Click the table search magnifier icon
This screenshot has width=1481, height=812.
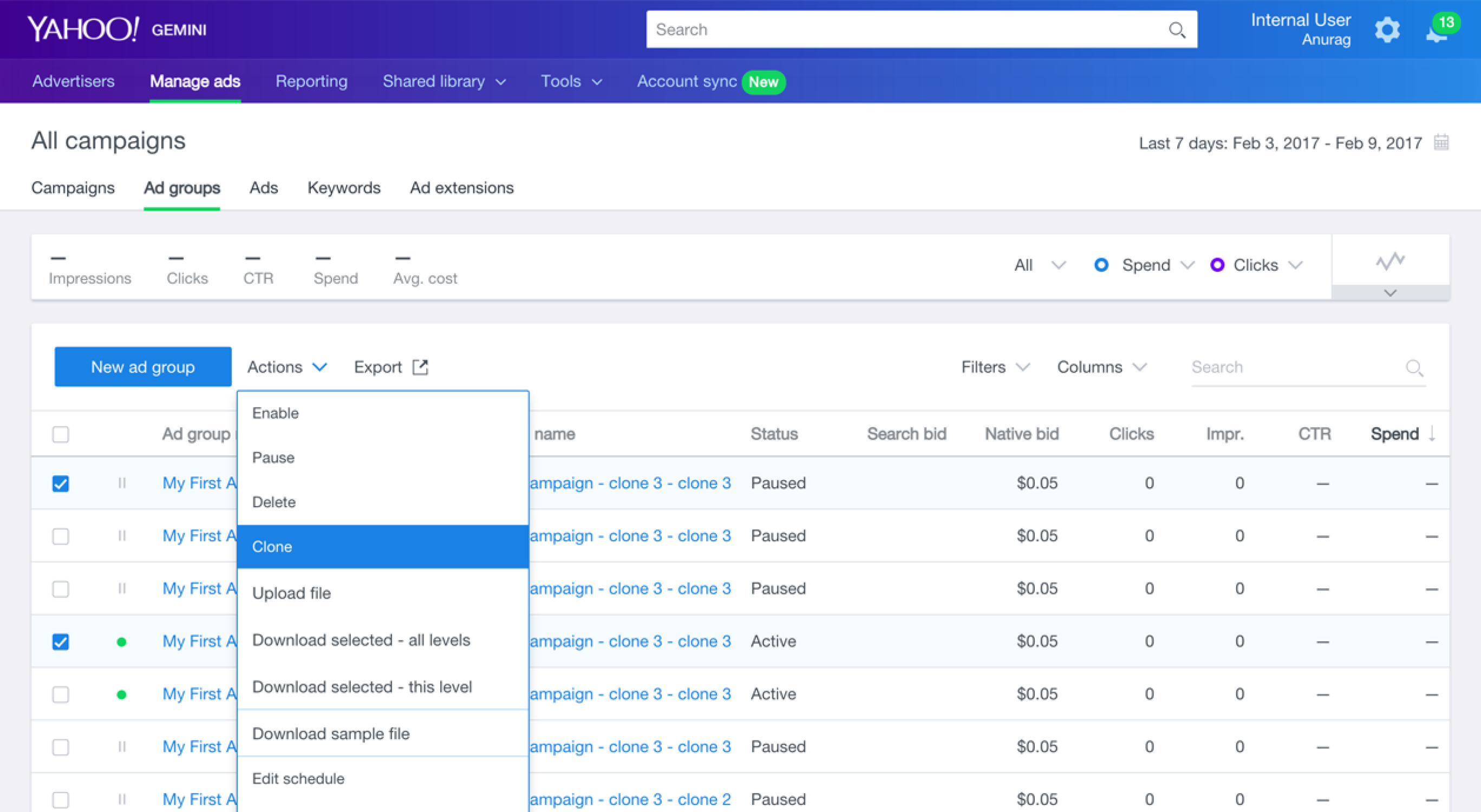[1414, 367]
